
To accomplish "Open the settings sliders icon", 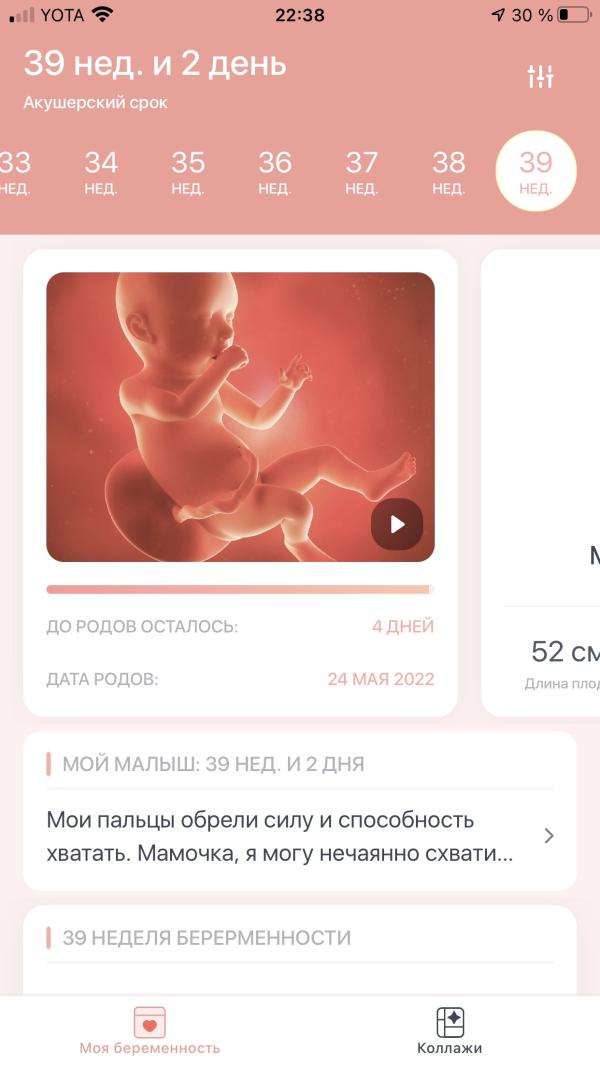I will click(x=540, y=76).
